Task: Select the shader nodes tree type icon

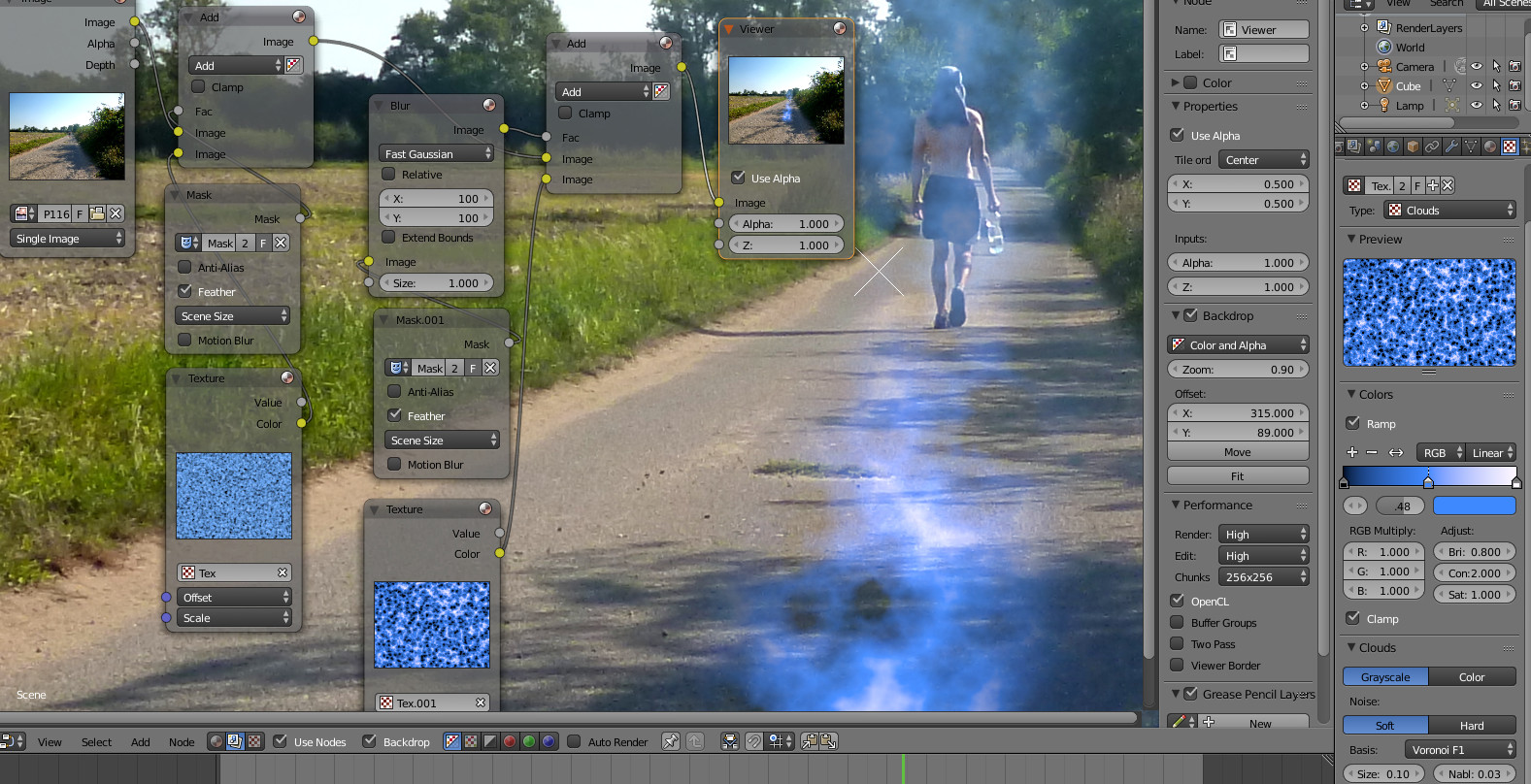Action: tap(216, 741)
